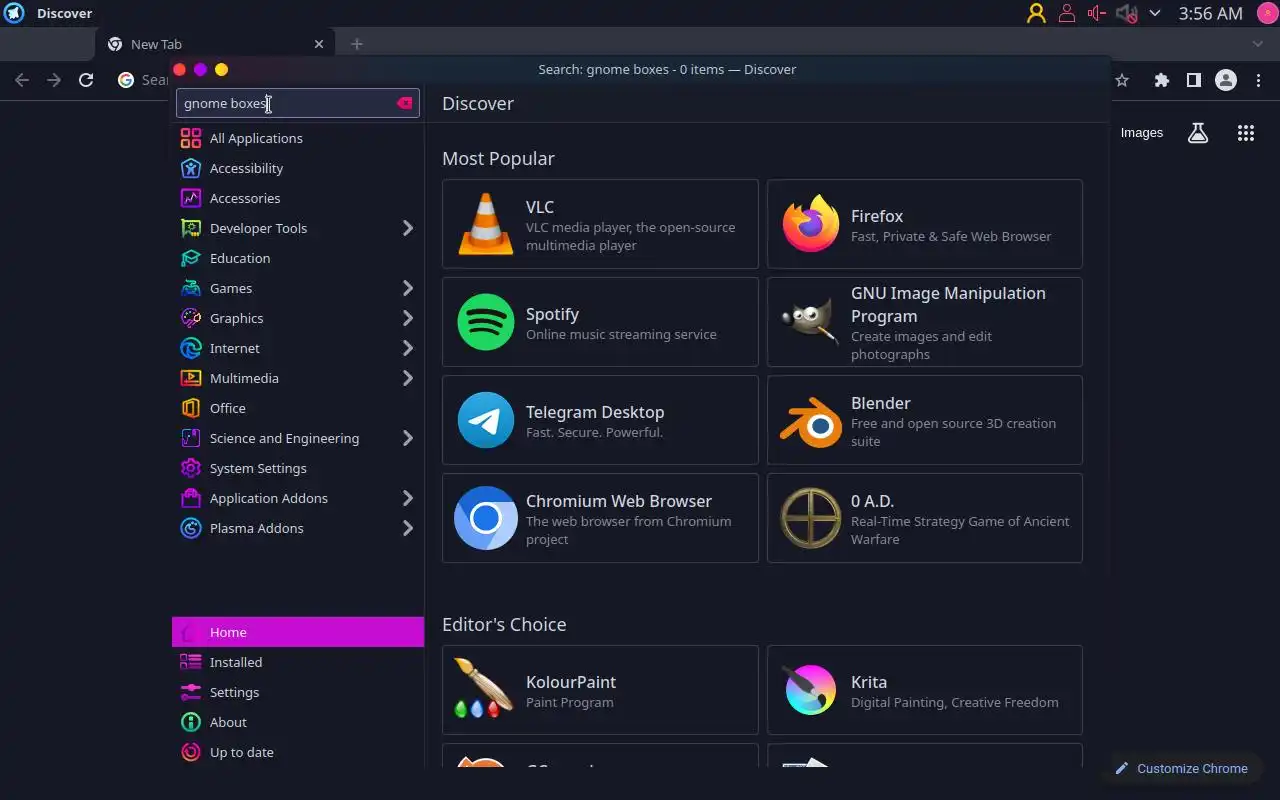Open system tray hidden icons arrow
1280x800 pixels.
(x=1155, y=13)
